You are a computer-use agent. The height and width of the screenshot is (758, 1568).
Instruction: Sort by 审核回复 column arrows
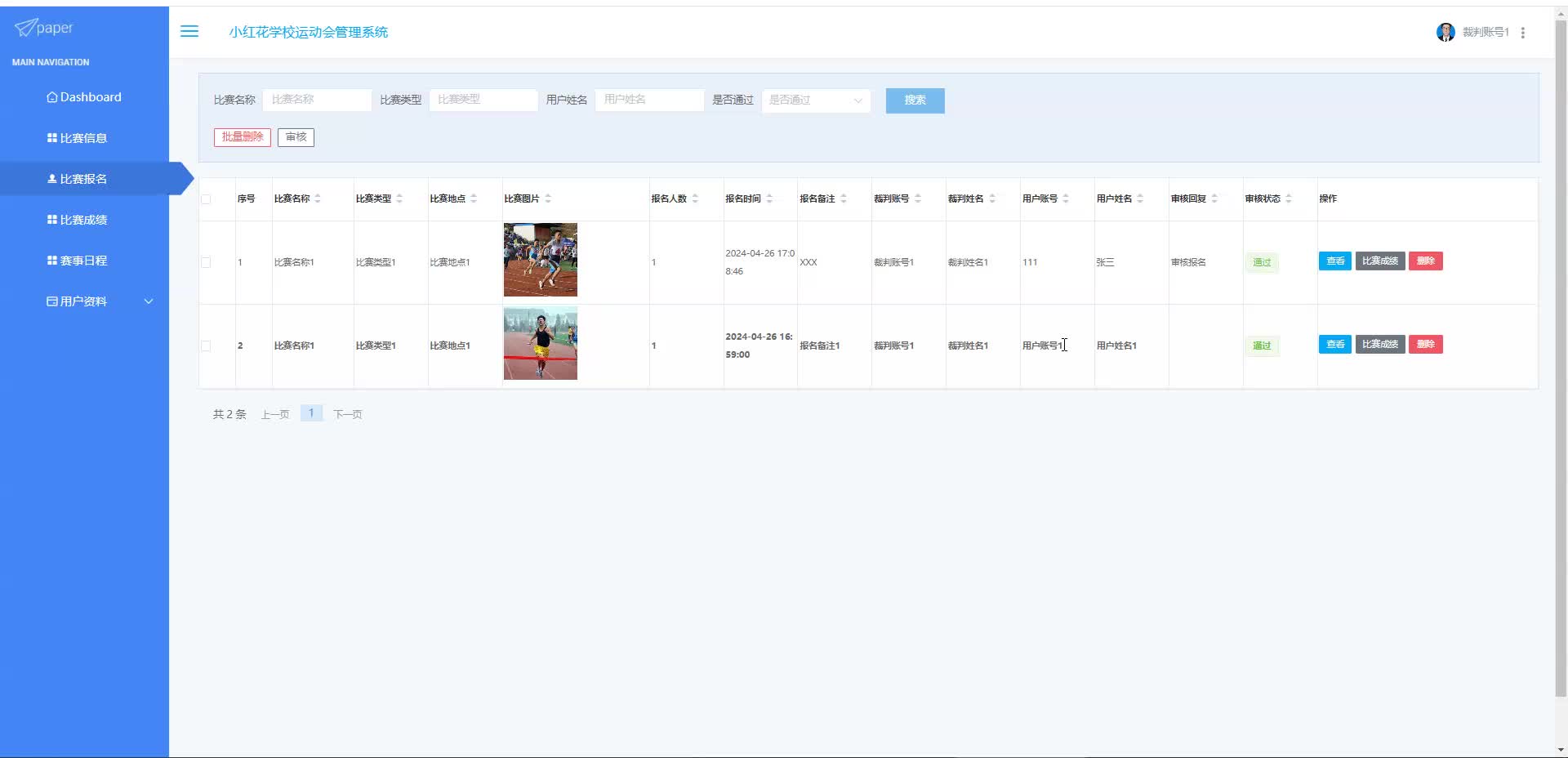pos(1214,198)
